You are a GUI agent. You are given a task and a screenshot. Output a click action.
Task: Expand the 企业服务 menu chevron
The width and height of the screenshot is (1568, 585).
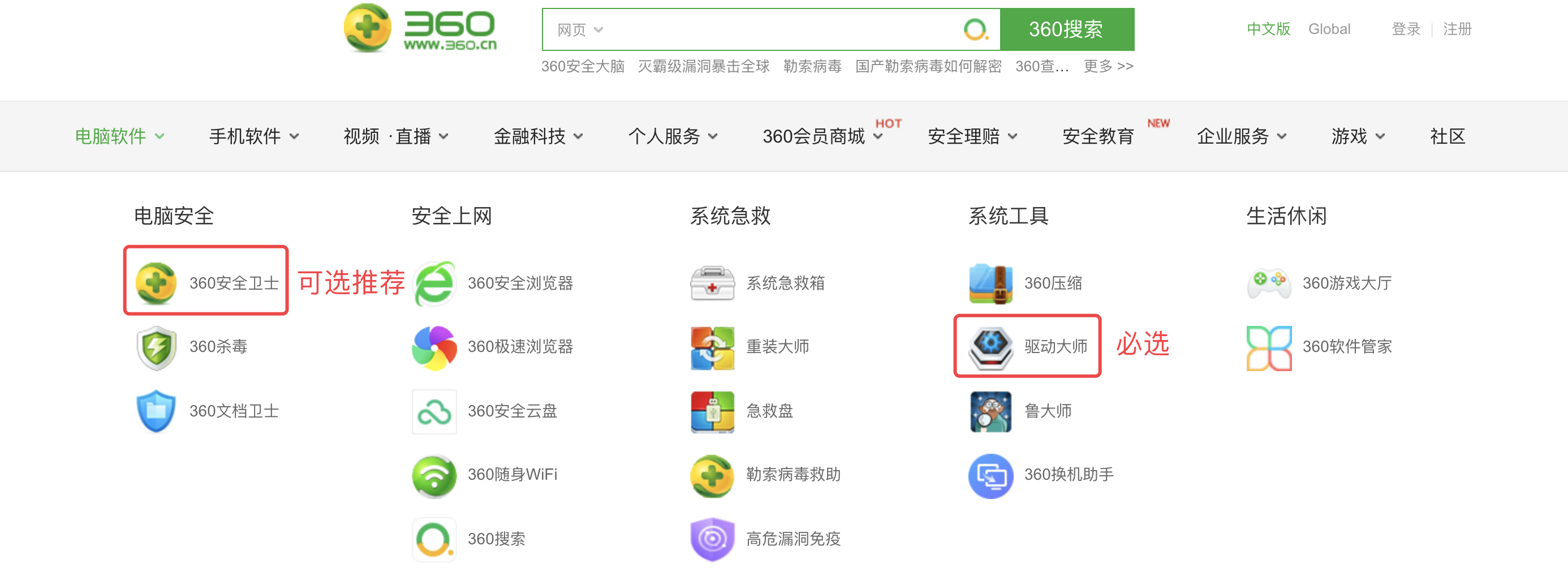(x=1281, y=136)
